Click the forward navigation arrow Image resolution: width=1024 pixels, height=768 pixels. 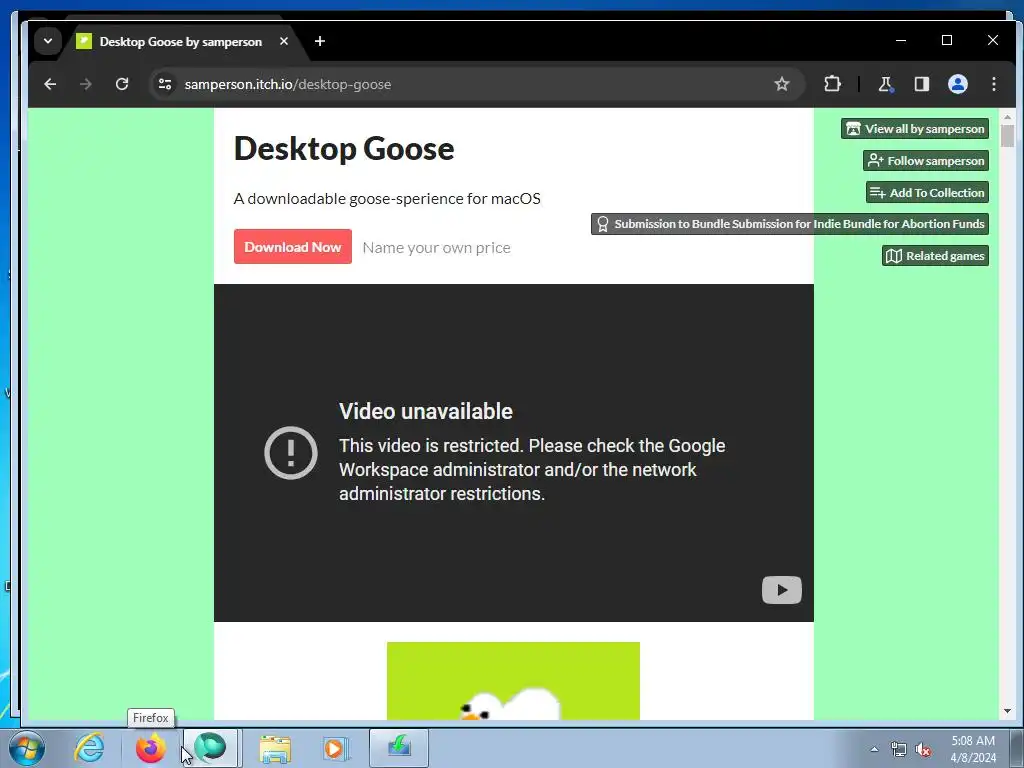[86, 84]
